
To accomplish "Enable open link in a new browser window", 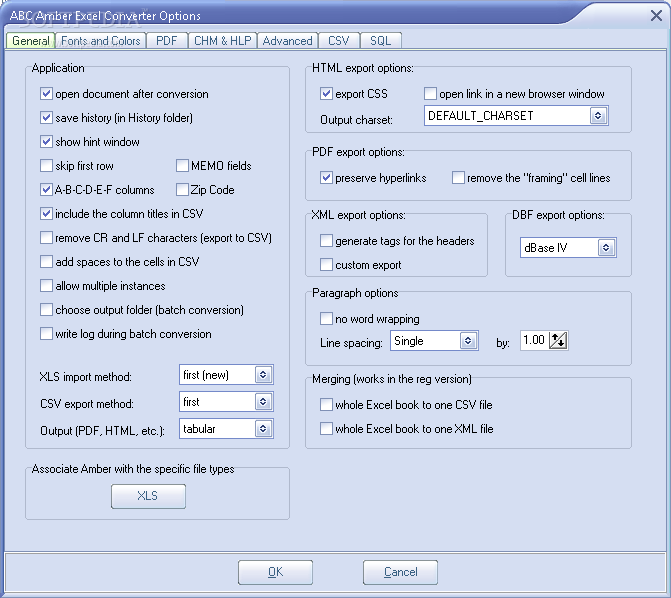I will [430, 94].
